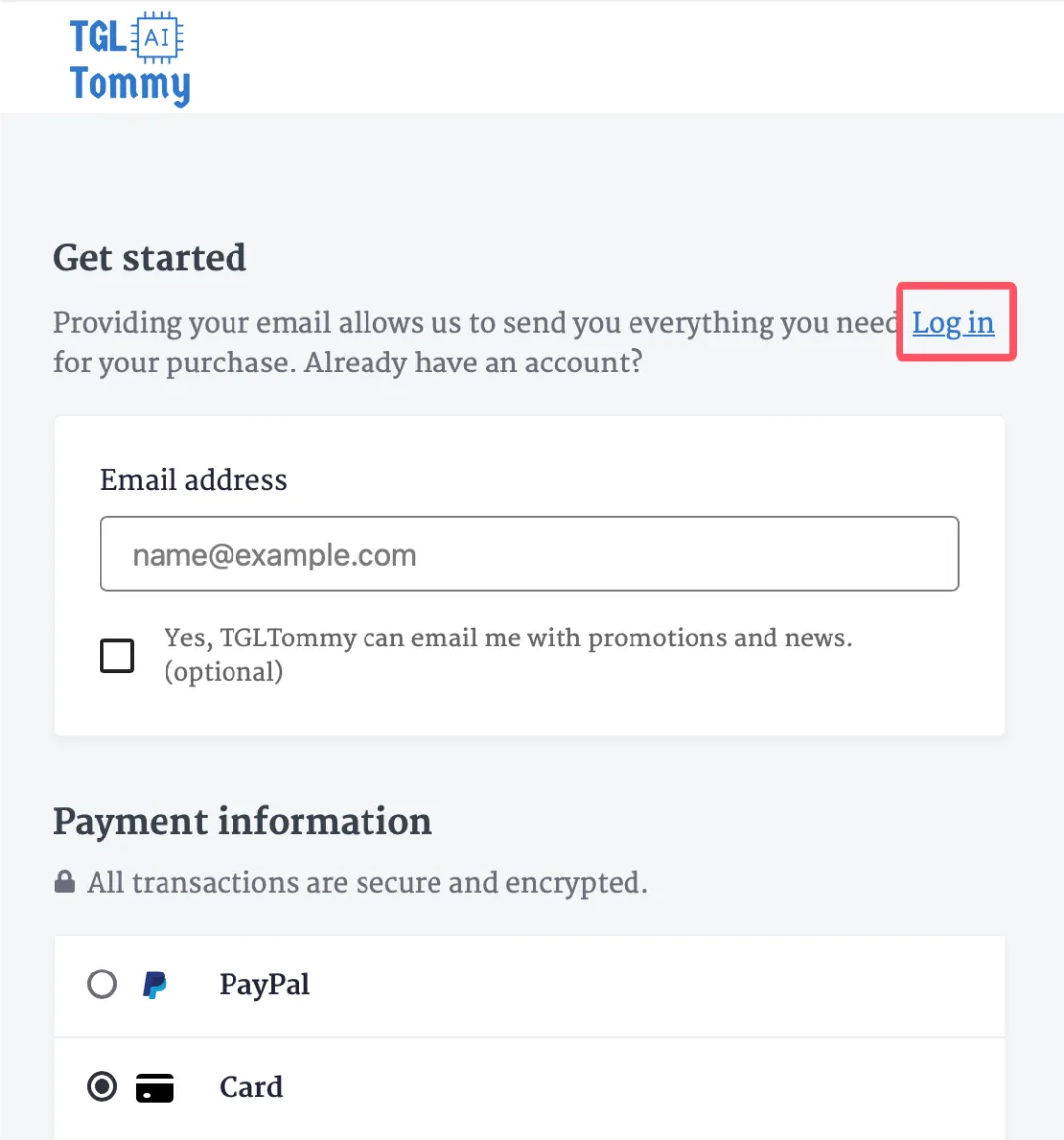Click the empty area of the PayPal row
1064x1140 pixels.
(654, 986)
